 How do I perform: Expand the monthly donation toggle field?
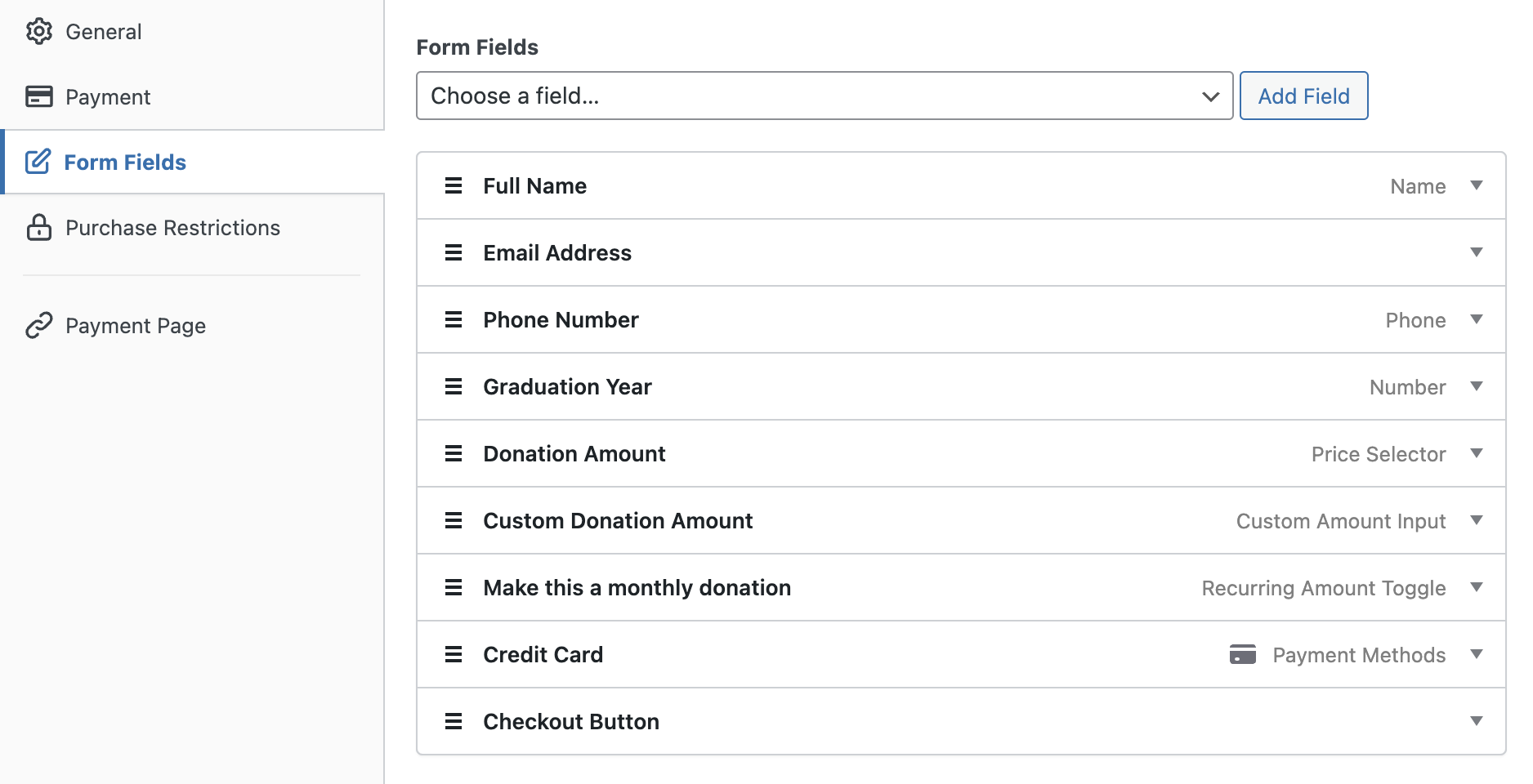point(1477,587)
